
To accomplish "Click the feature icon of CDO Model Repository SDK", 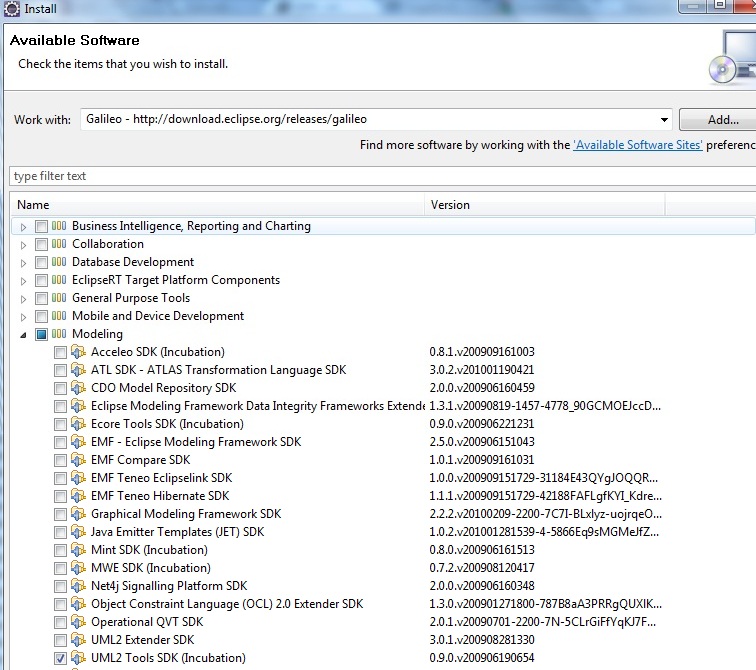I will pos(78,388).
